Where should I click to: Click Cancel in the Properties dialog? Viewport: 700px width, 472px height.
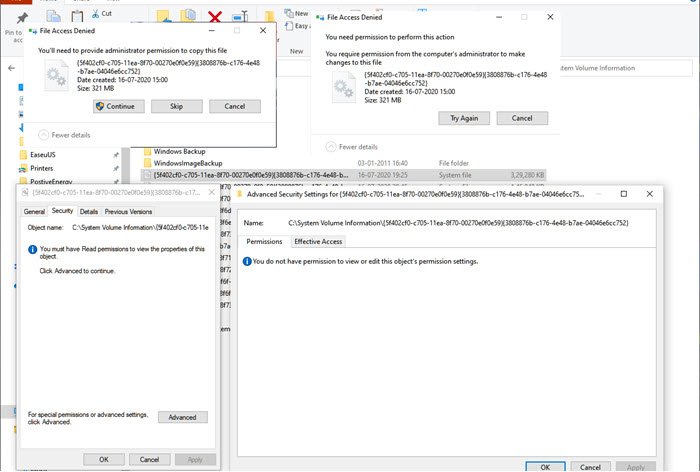(150, 459)
